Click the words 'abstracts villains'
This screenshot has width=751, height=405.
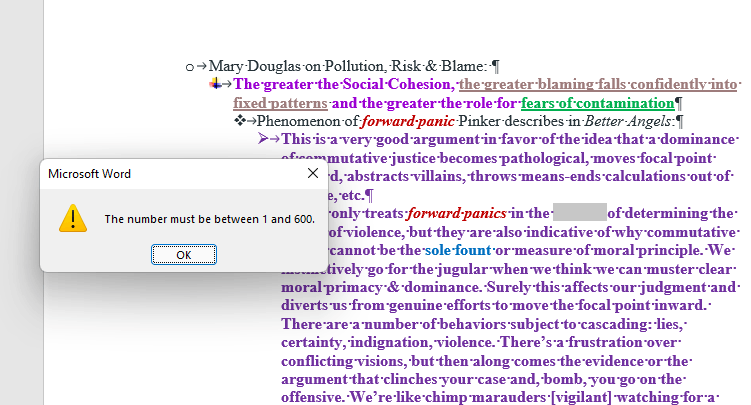[x=405, y=176]
